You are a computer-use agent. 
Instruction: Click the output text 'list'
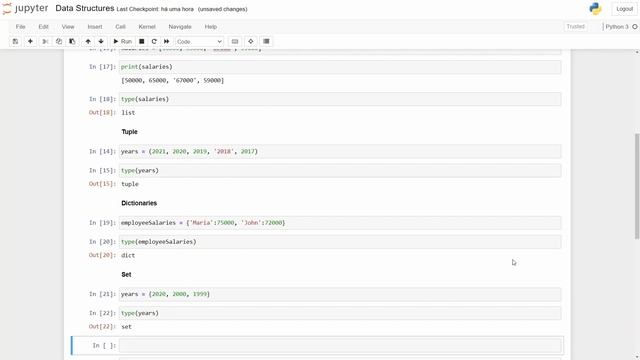(x=128, y=113)
